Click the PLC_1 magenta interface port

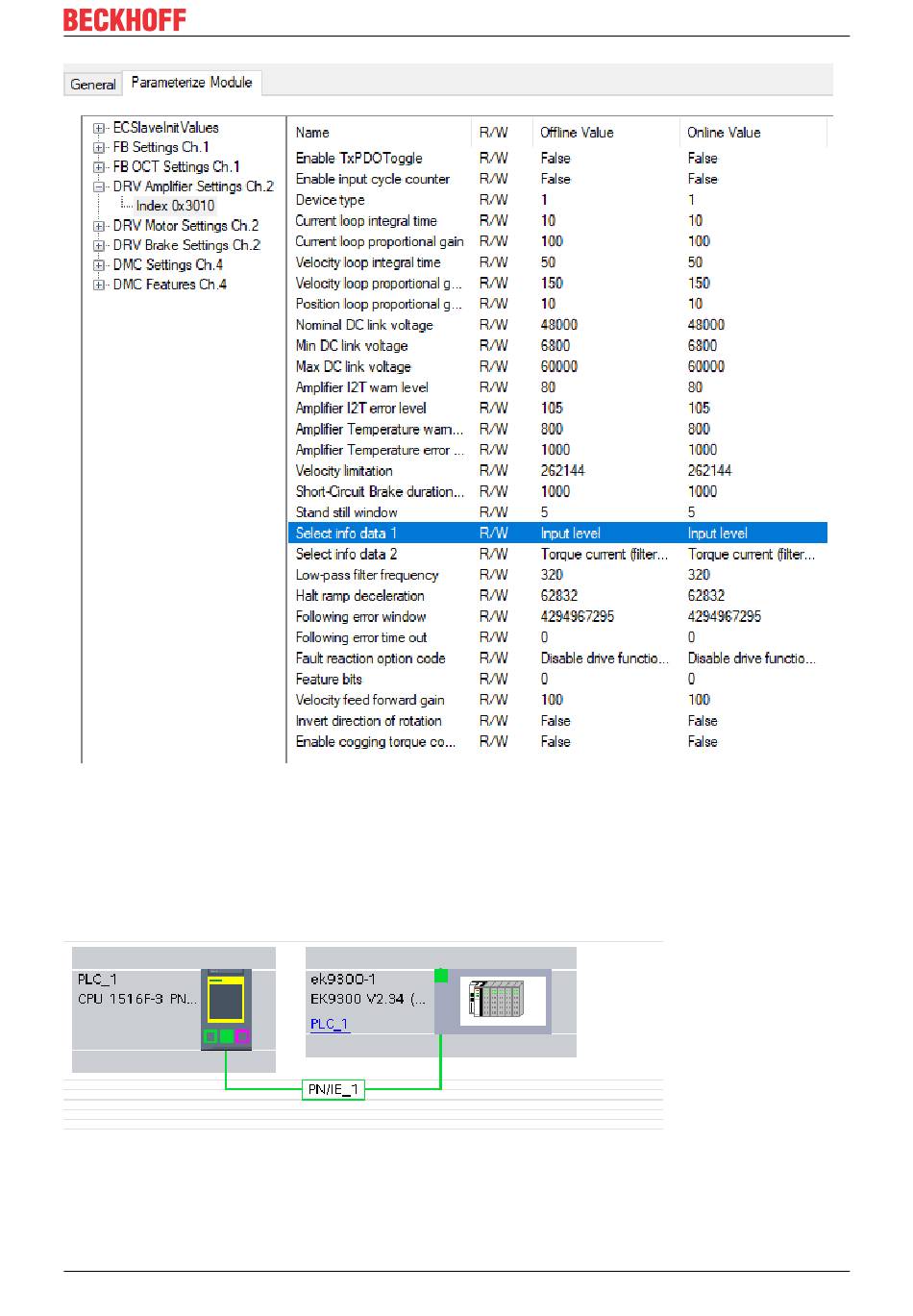[242, 1036]
